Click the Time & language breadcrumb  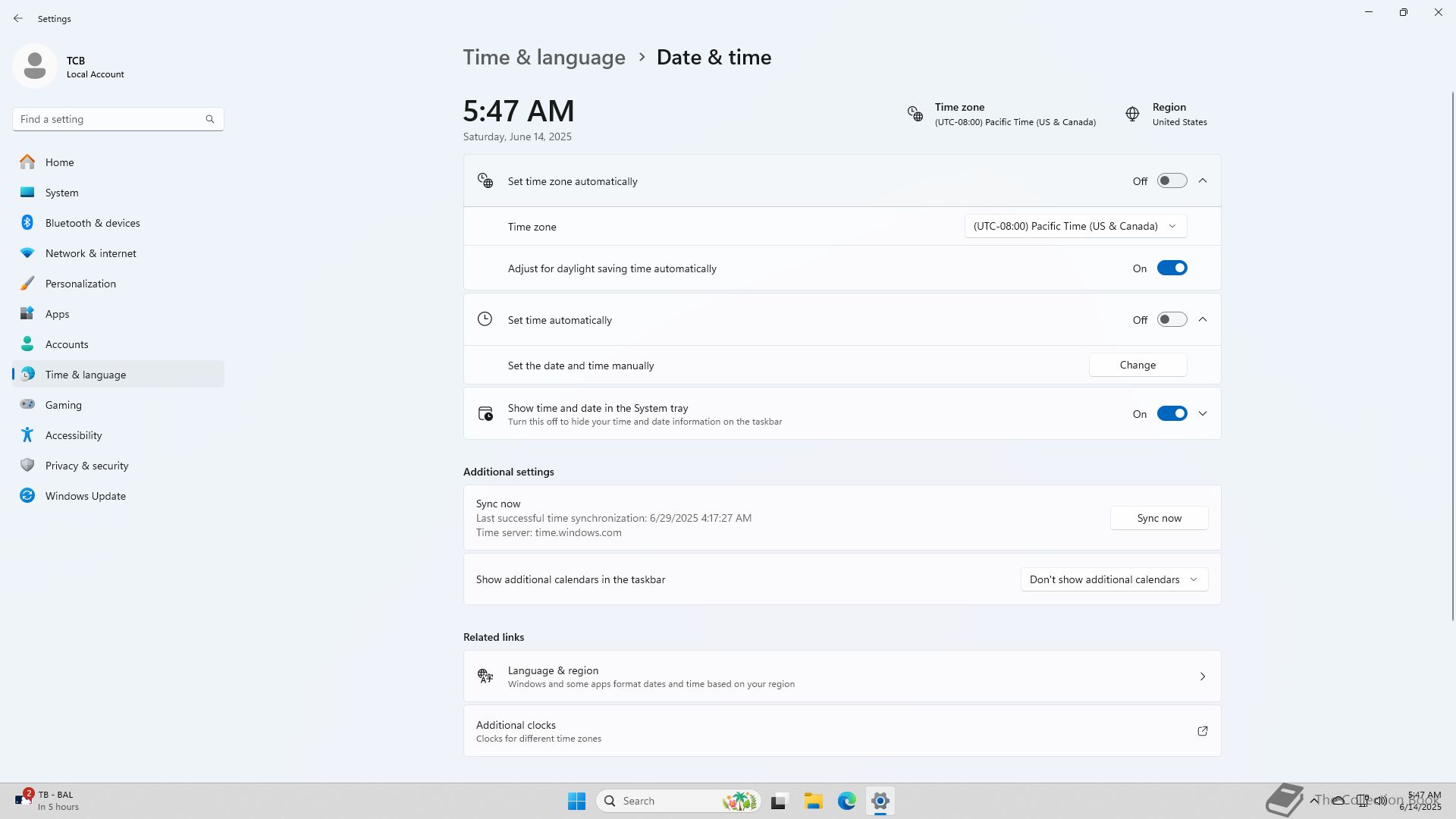click(544, 58)
